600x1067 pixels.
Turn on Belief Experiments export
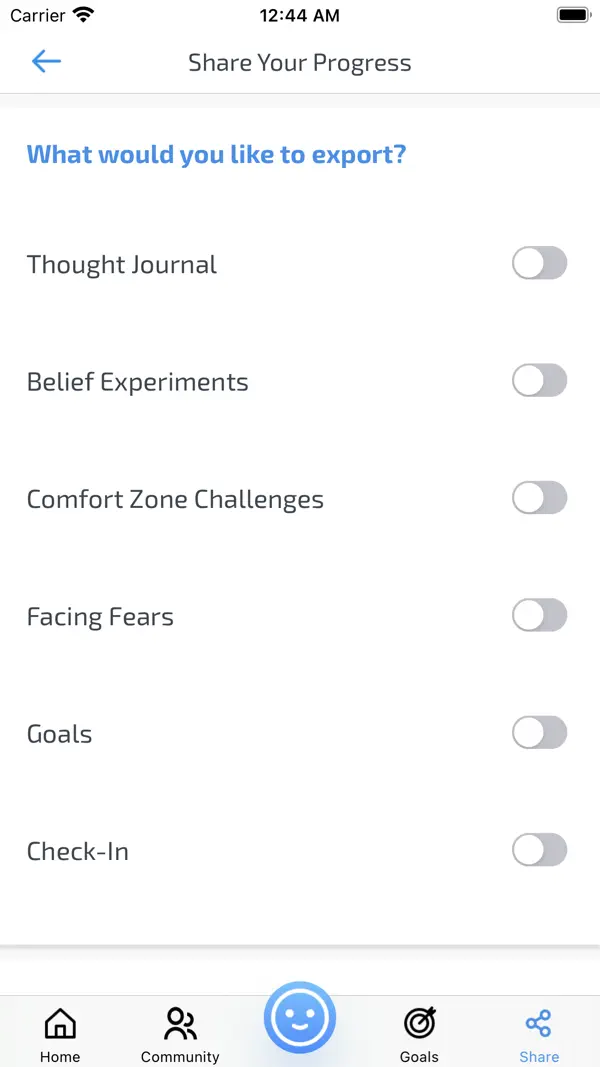[x=539, y=380]
